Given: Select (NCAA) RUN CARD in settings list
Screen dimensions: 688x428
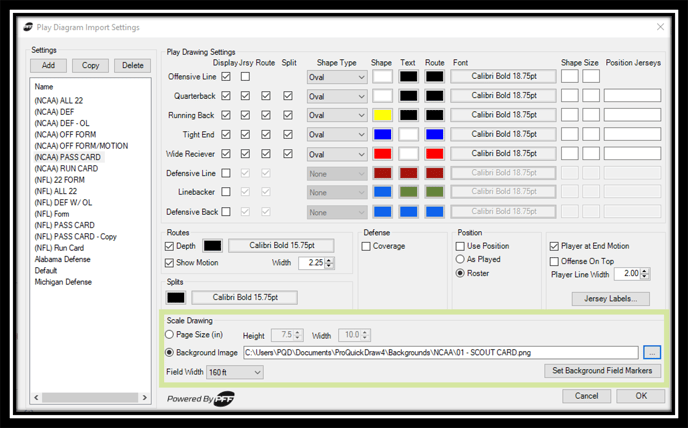Looking at the screenshot, I should pyautogui.click(x=66, y=169).
